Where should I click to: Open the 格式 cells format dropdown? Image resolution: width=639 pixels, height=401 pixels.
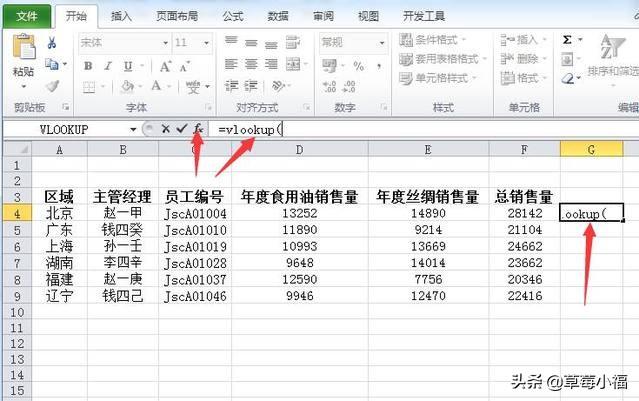point(523,78)
